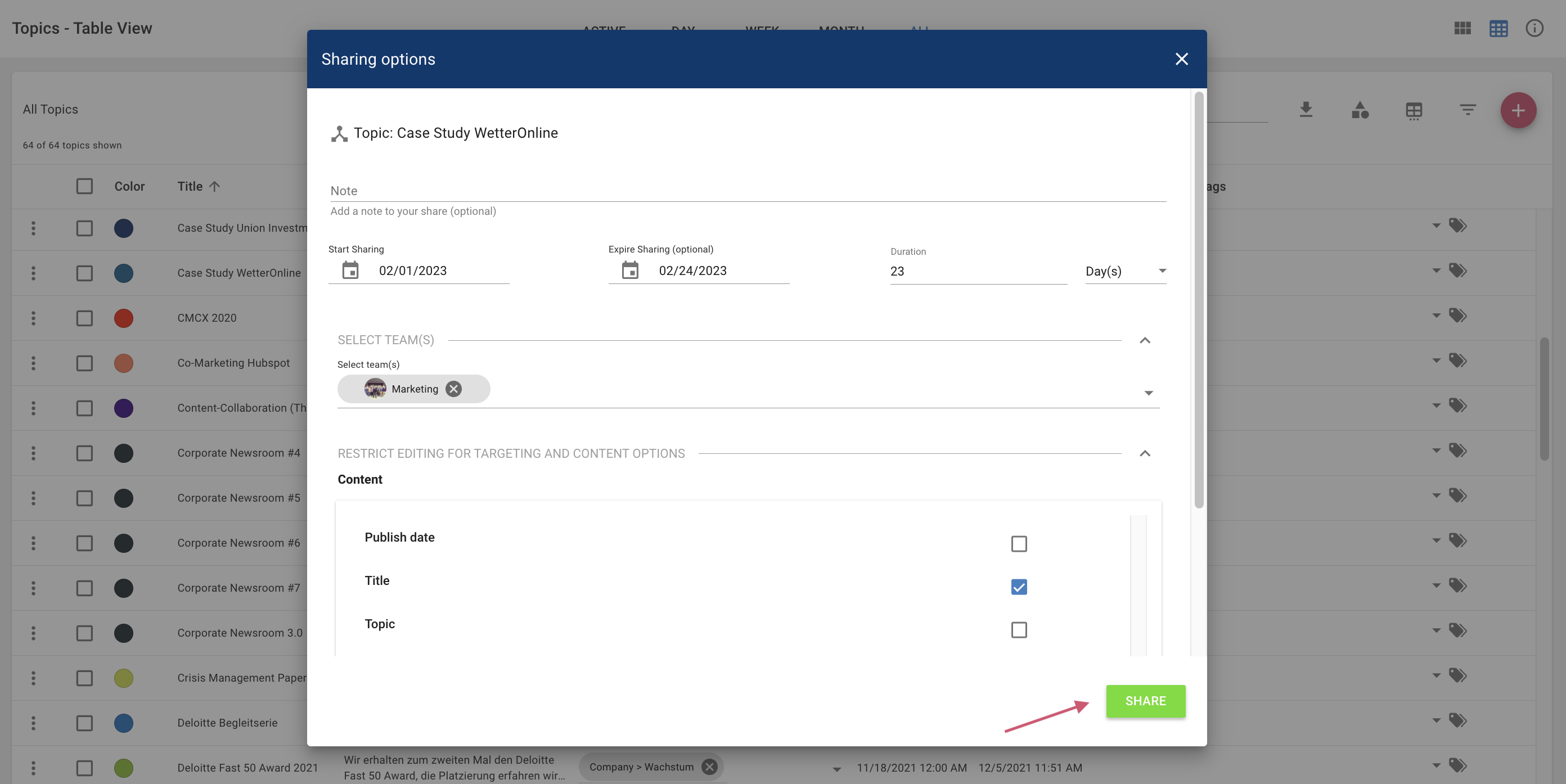Screen dimensions: 1566x784
Task: Click tags icon on Corporate Newsroom #6 row
Action: 1458,540
